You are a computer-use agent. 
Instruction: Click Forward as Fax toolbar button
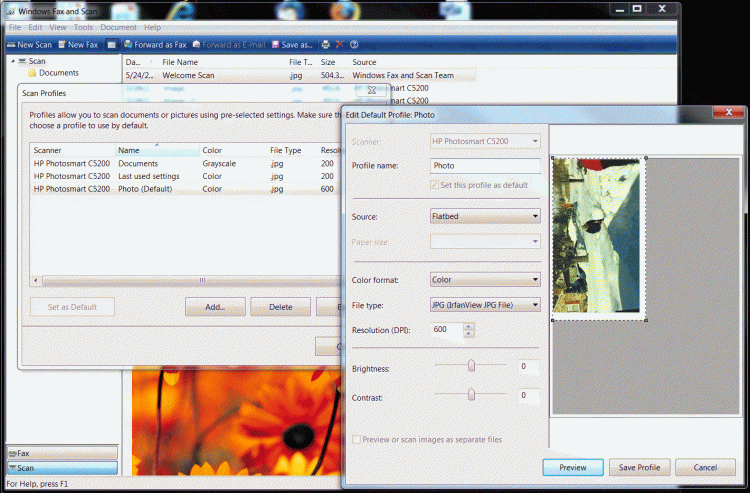tap(155, 44)
